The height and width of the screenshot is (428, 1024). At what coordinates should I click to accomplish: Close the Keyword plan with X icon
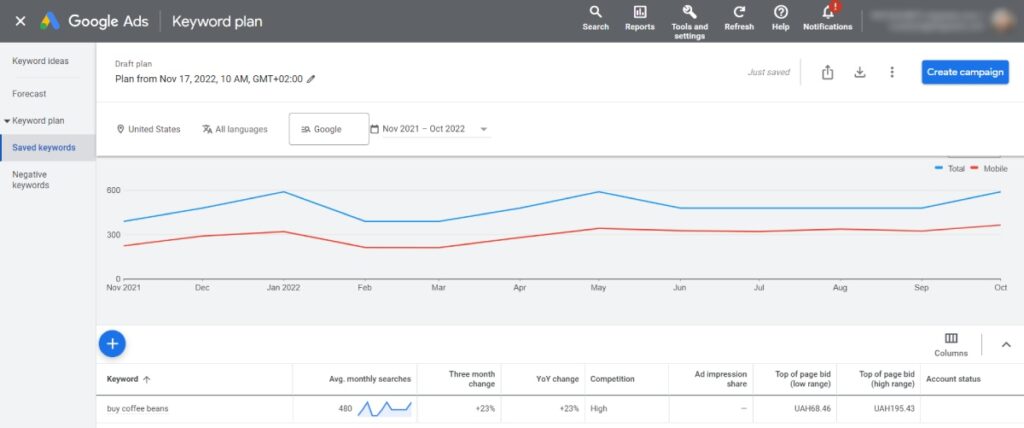click(x=20, y=21)
